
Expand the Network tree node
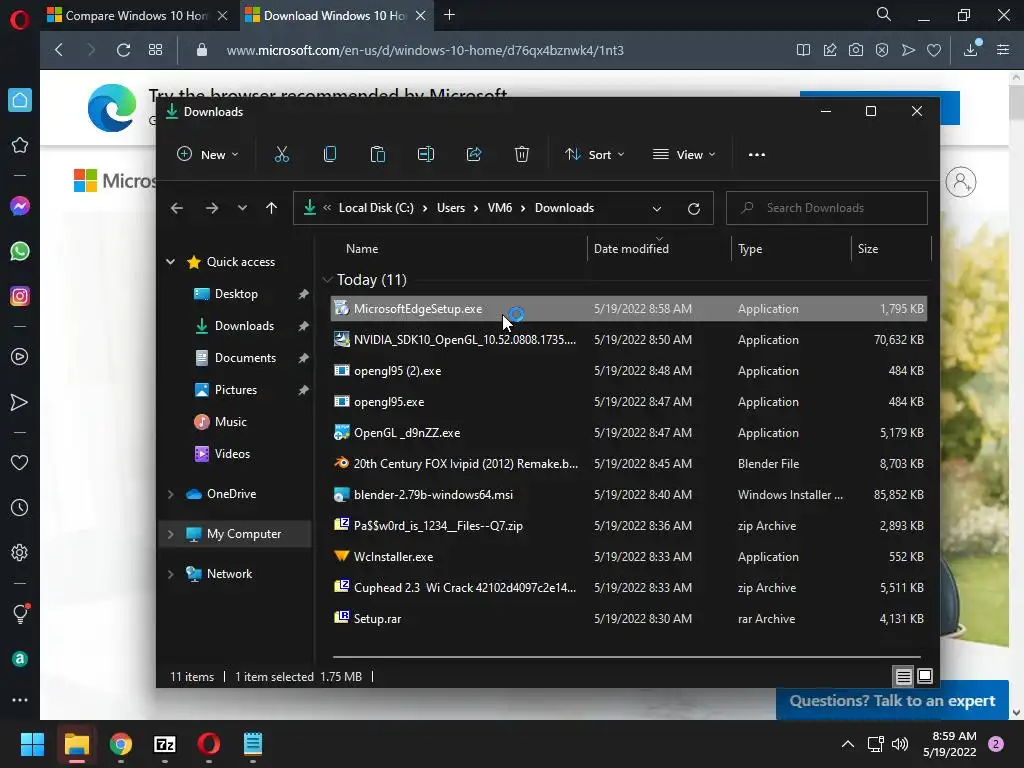(x=170, y=574)
